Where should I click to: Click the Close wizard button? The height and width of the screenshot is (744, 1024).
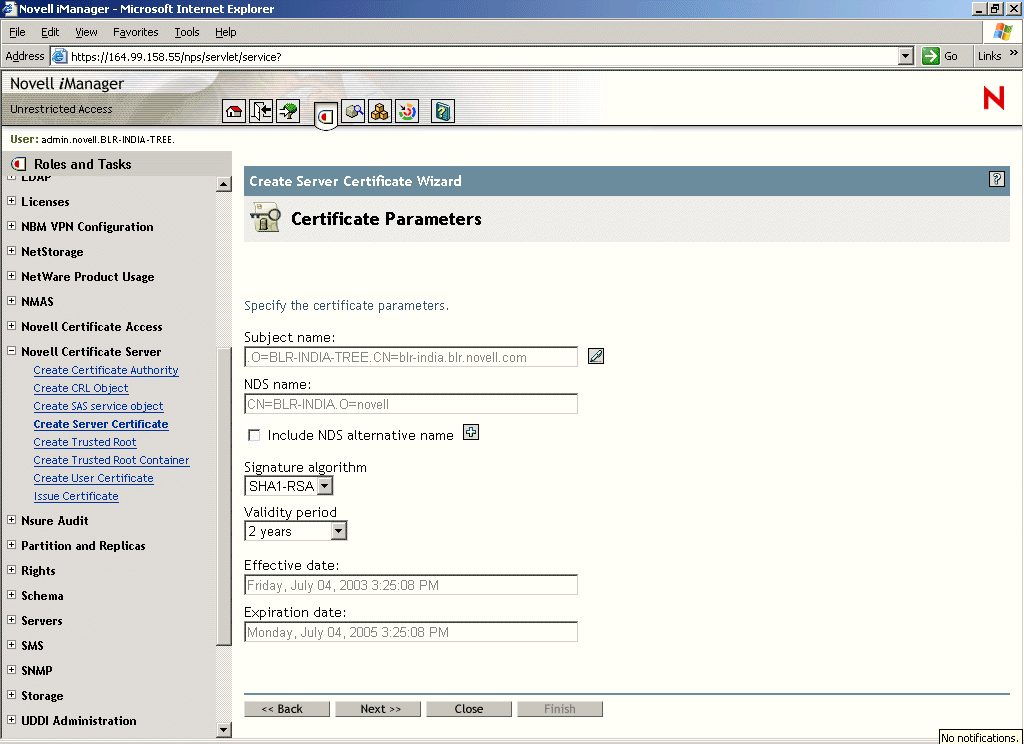(x=469, y=709)
